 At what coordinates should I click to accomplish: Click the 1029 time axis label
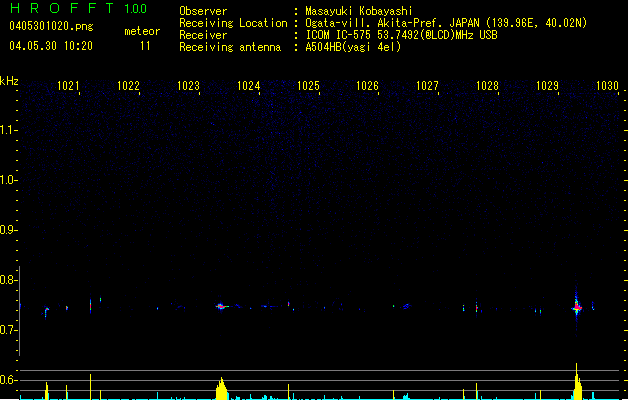click(x=547, y=85)
